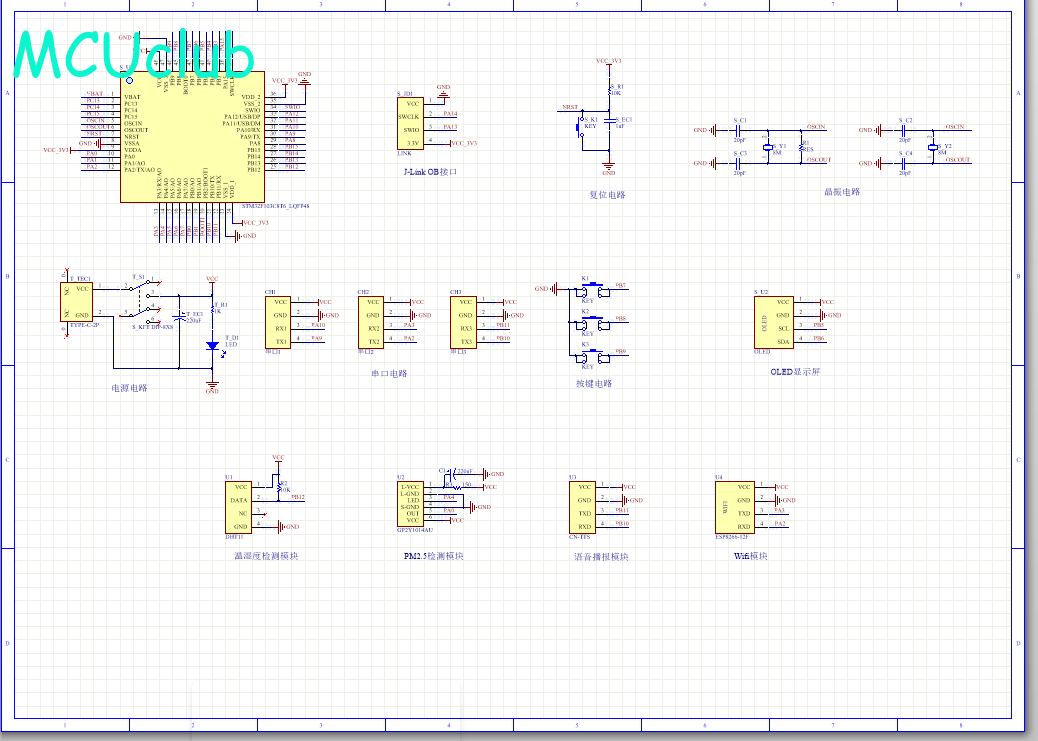
Task: Select the blue LED T_D1 symbol
Action: point(212,346)
